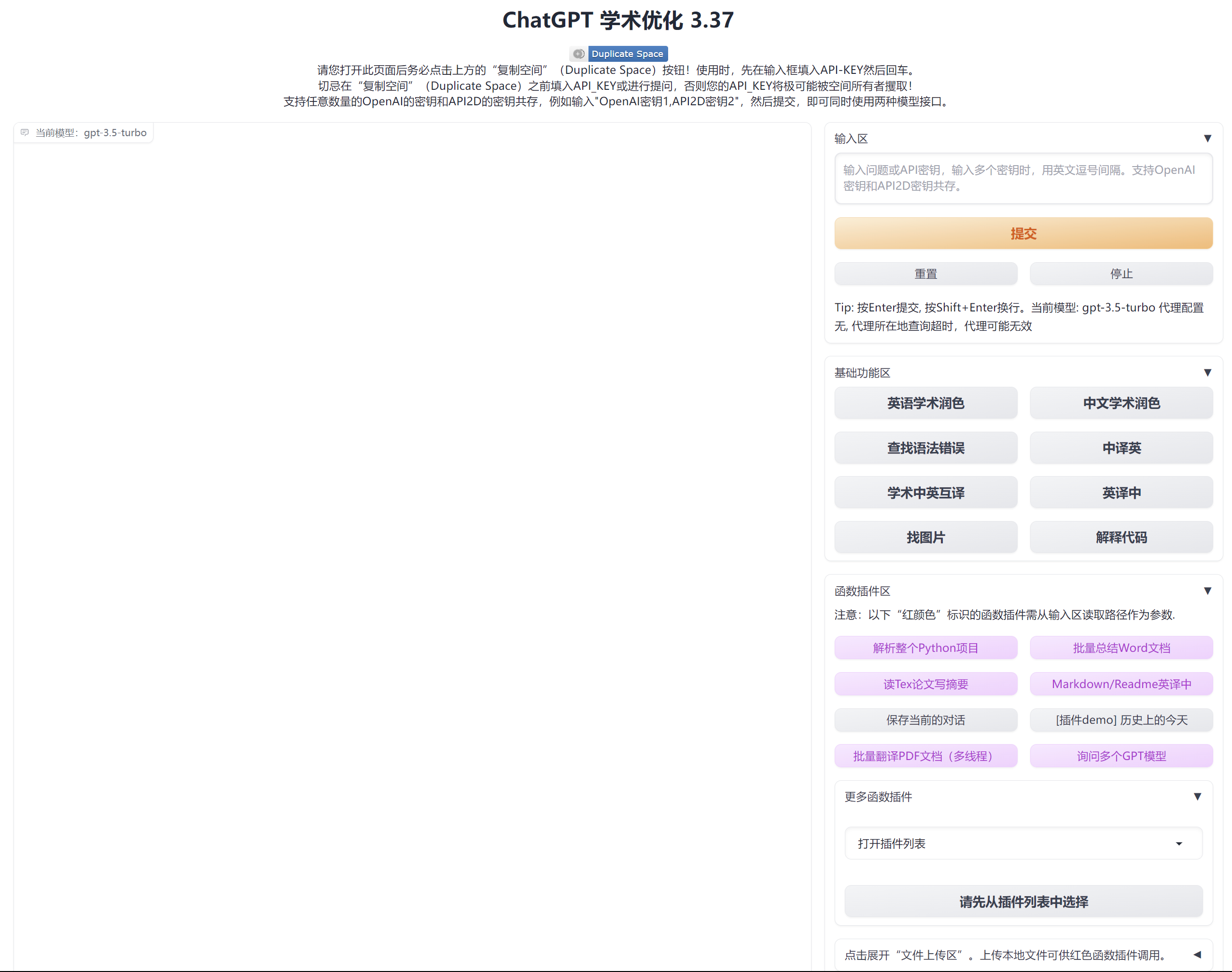
Task: Select 中文学术润色 function
Action: pyautogui.click(x=1120, y=403)
